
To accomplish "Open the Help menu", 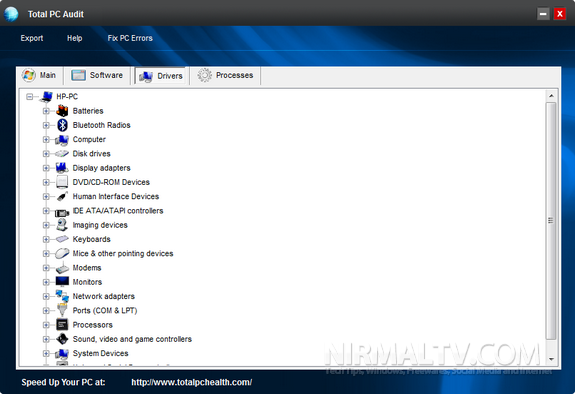I will point(74,38).
